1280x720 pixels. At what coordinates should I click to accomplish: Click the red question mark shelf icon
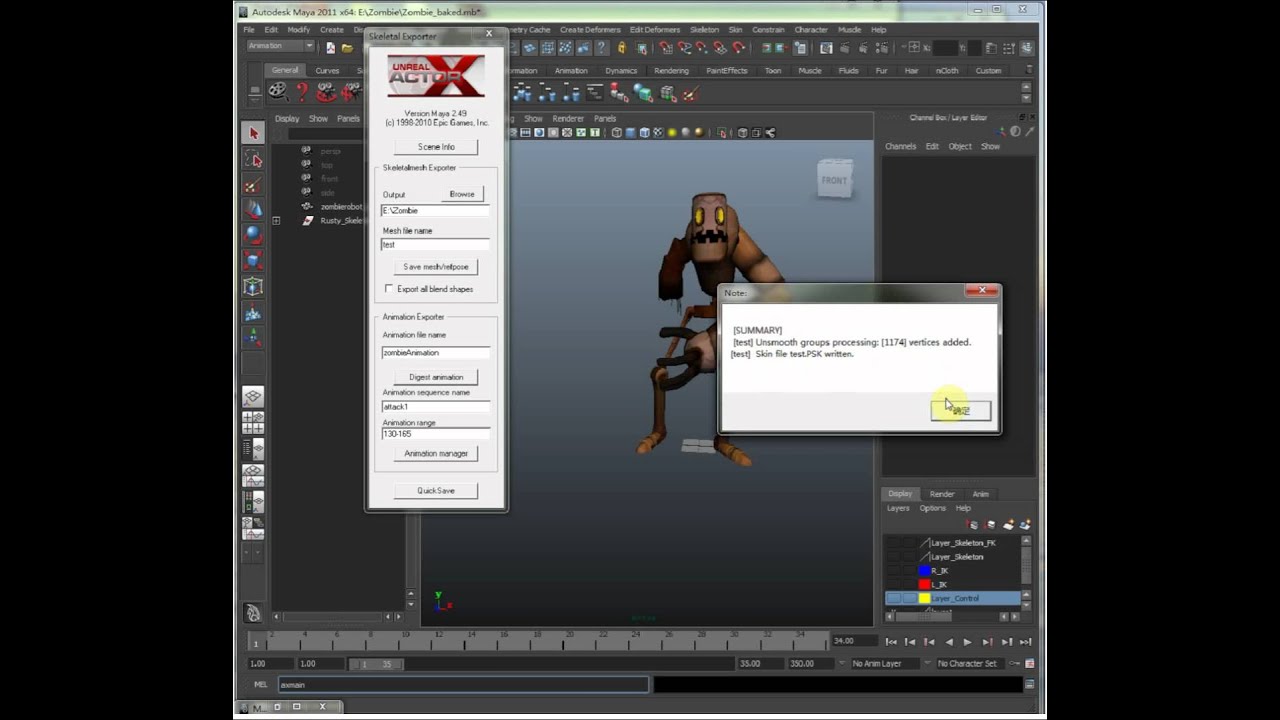pos(301,92)
